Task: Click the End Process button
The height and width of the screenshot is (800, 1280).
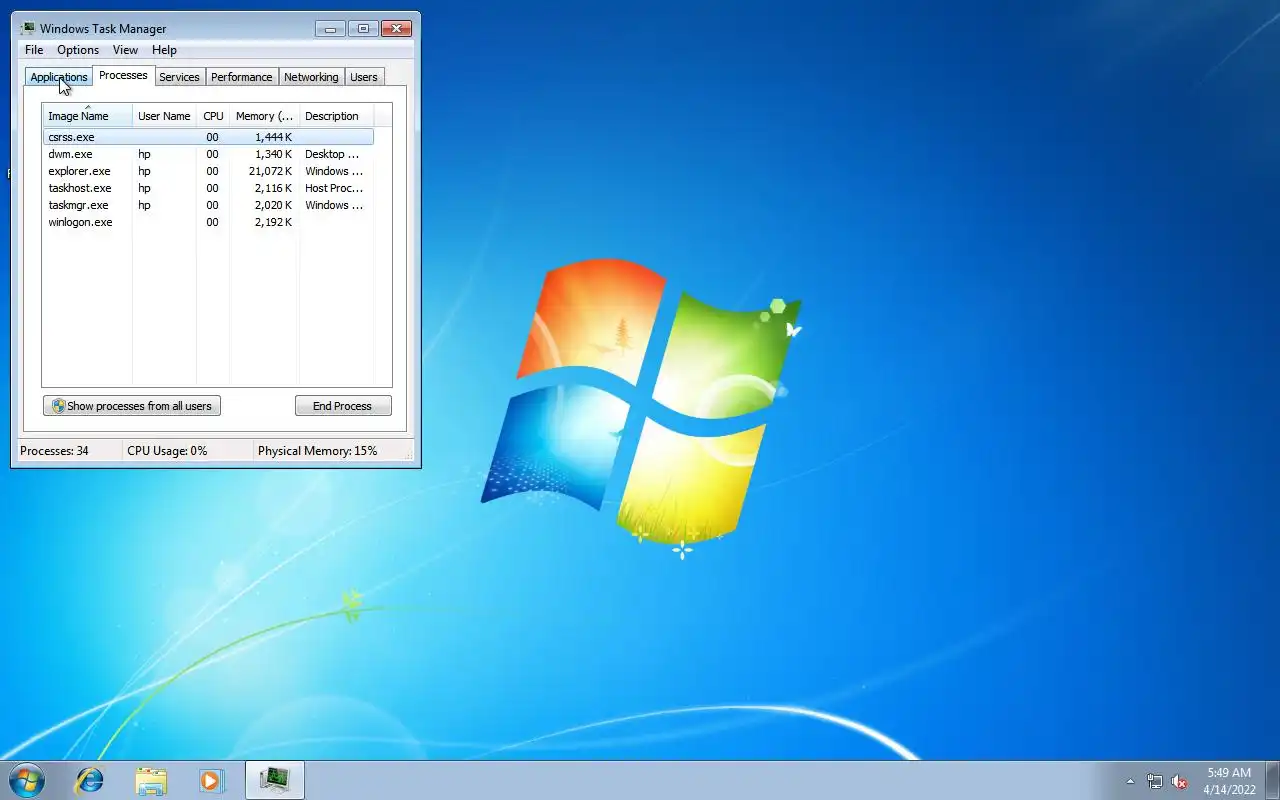Action: [343, 406]
